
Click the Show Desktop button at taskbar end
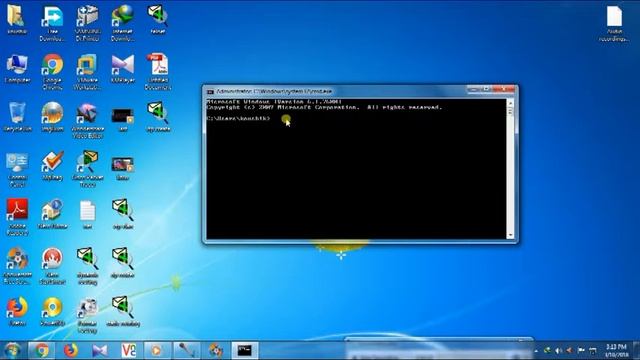pos(637,350)
